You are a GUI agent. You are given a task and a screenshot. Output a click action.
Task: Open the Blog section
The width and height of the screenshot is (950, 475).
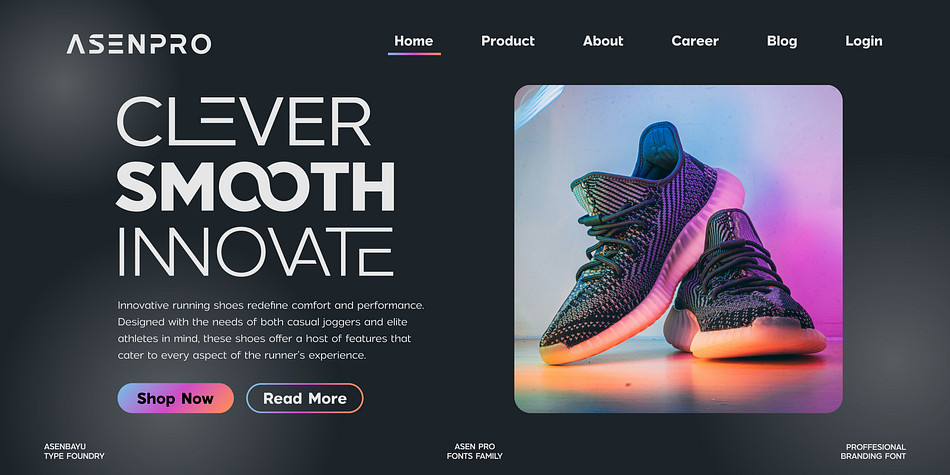pos(782,41)
